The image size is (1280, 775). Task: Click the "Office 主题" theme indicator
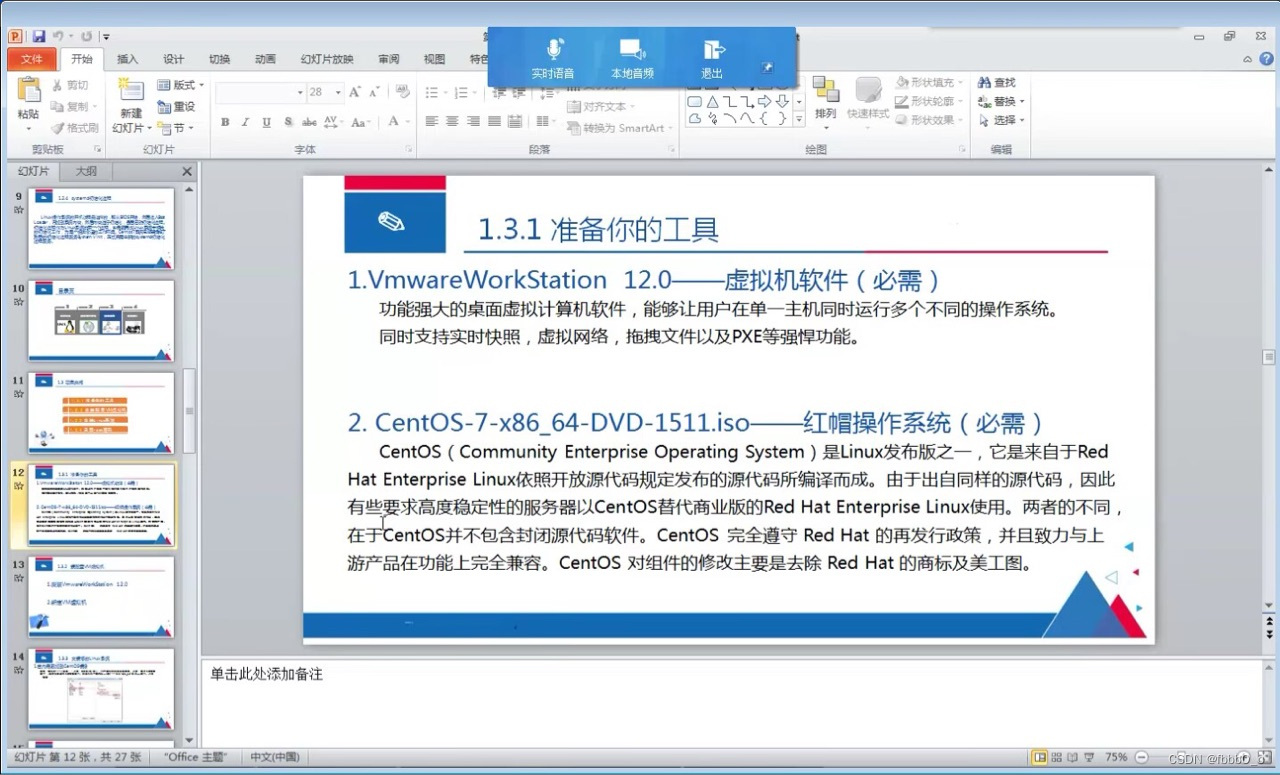click(x=195, y=757)
